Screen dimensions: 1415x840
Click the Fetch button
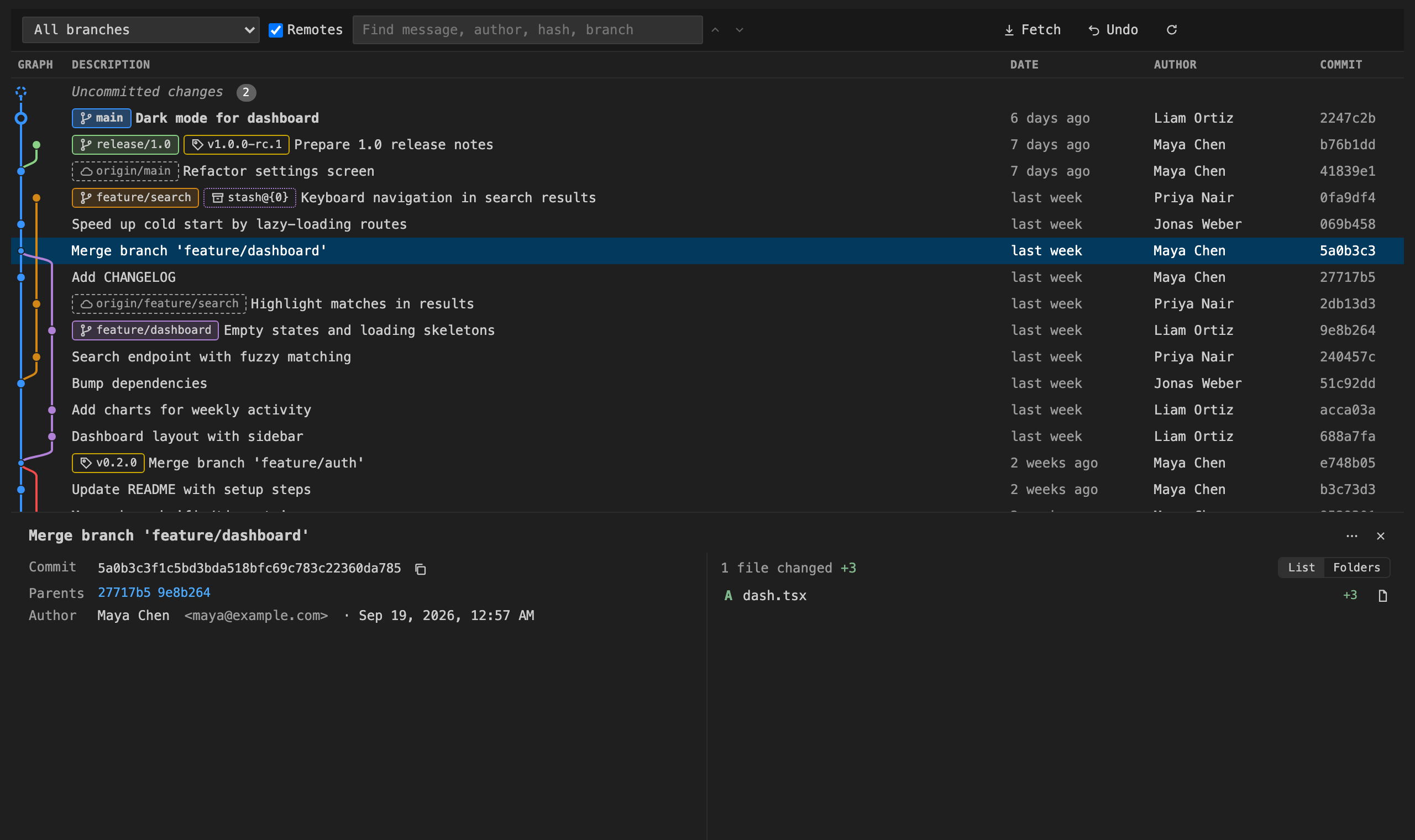1033,30
